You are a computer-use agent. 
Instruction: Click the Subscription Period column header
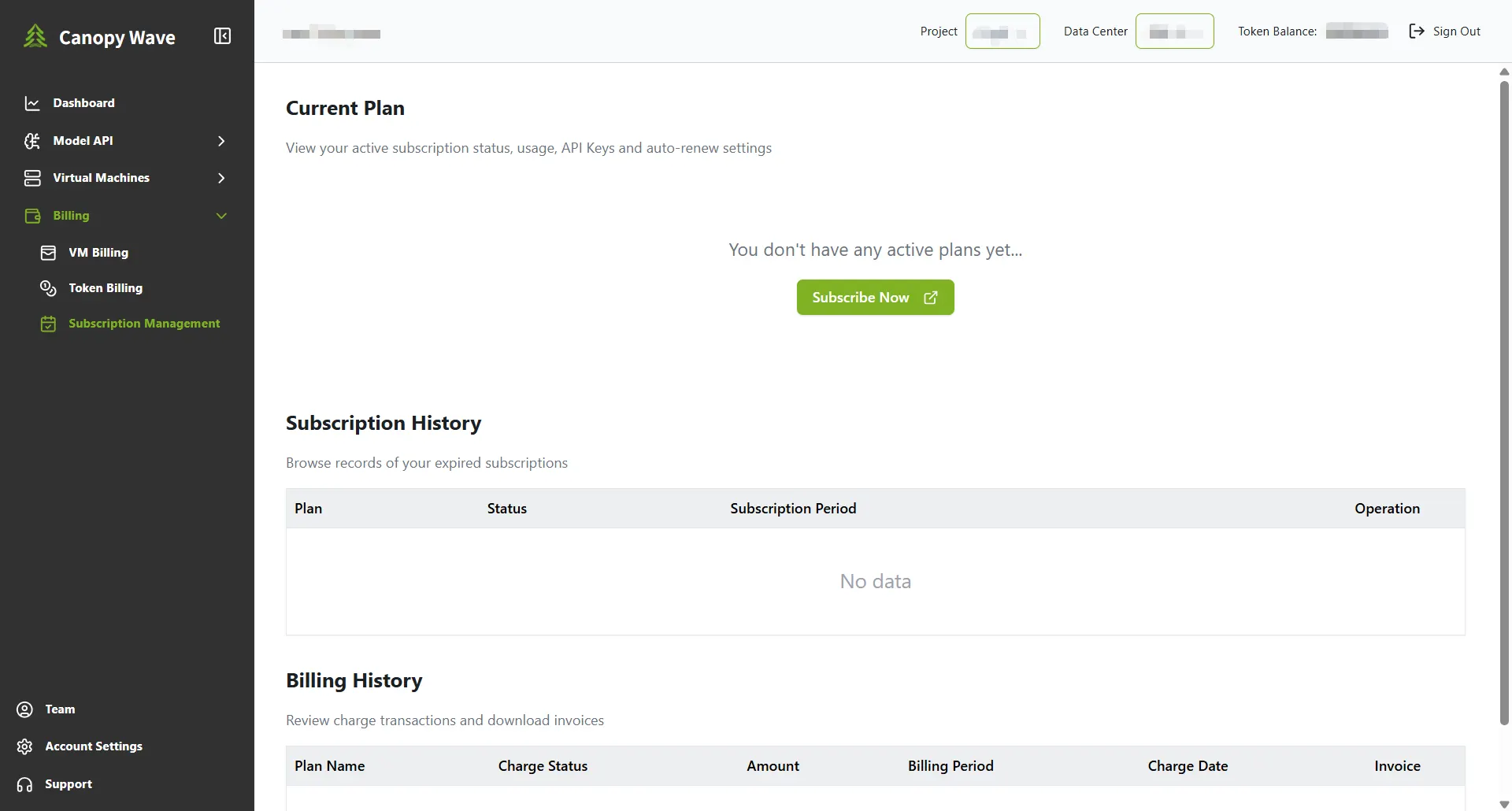(793, 509)
